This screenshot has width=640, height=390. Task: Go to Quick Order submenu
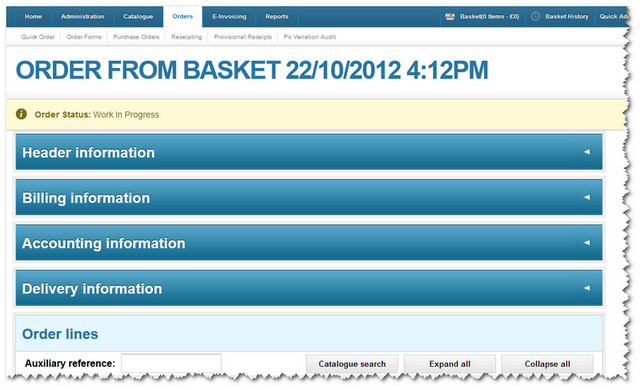[x=38, y=37]
